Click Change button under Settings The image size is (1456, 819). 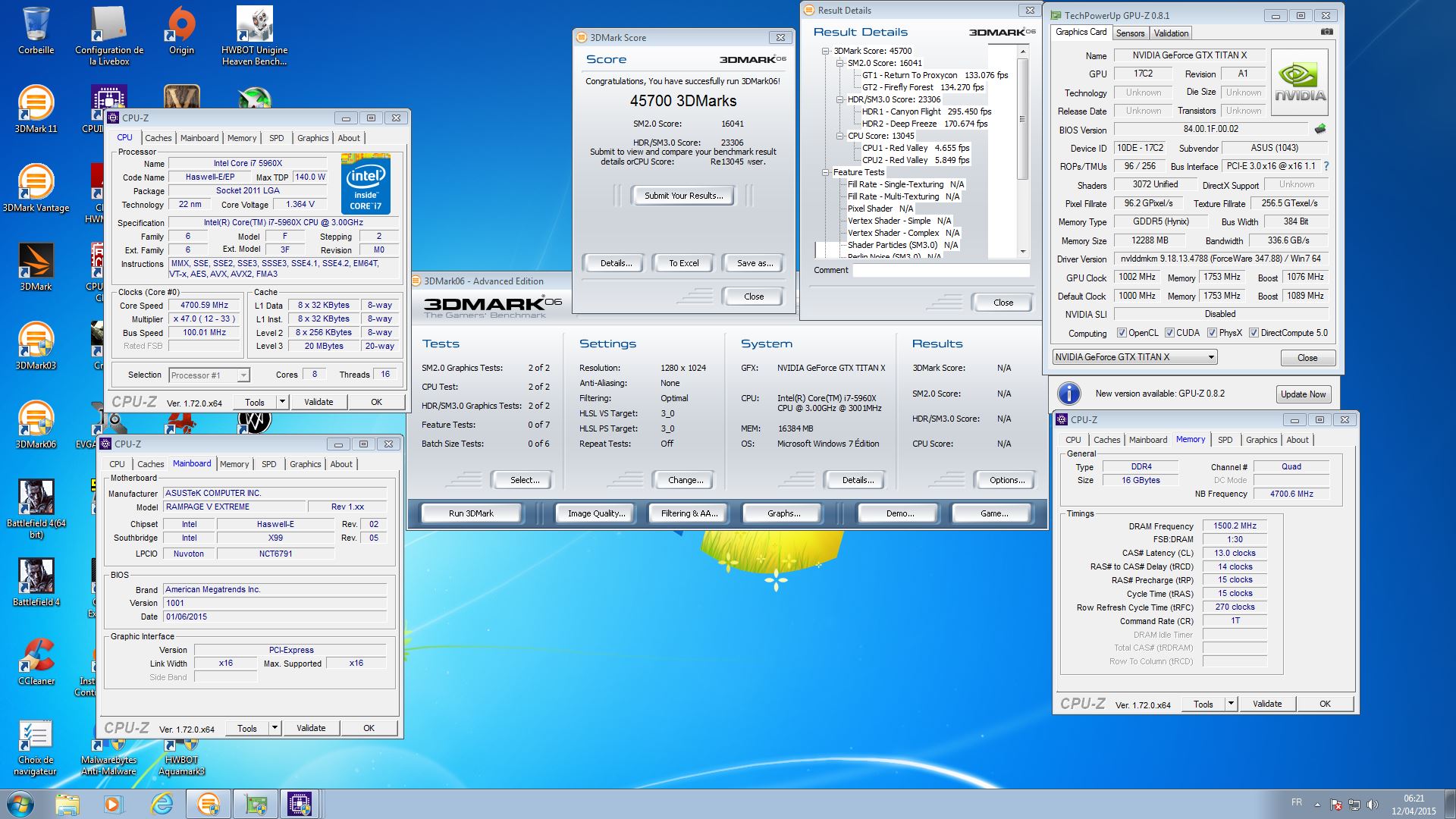point(686,480)
